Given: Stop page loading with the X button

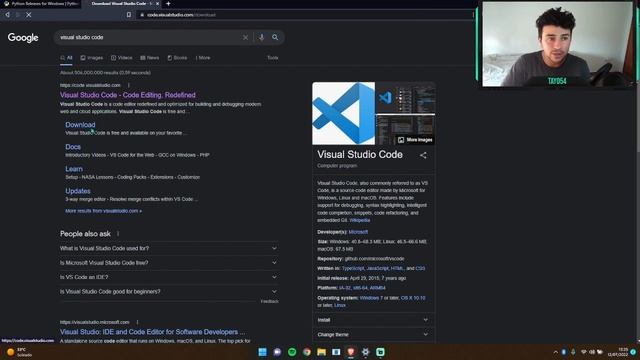Looking at the screenshot, I should coord(29,15).
